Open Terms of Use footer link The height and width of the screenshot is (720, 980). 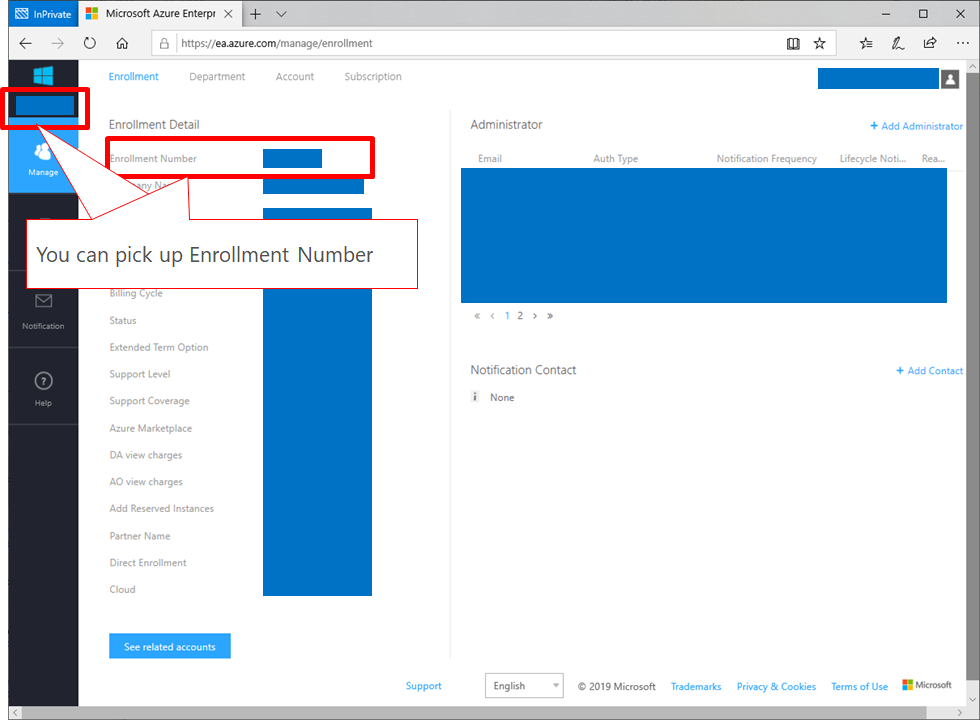pyautogui.click(x=859, y=686)
